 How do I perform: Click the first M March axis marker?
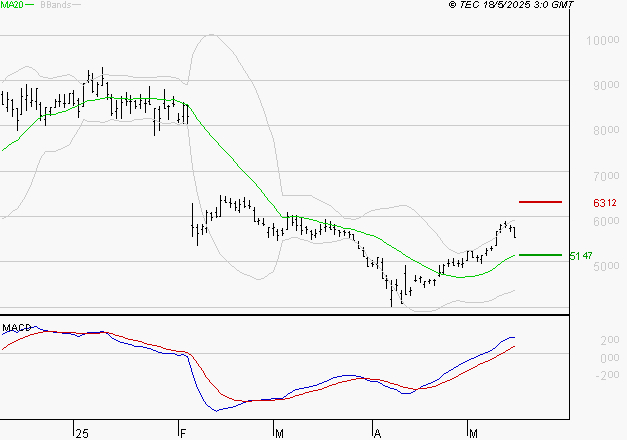tap(277, 432)
